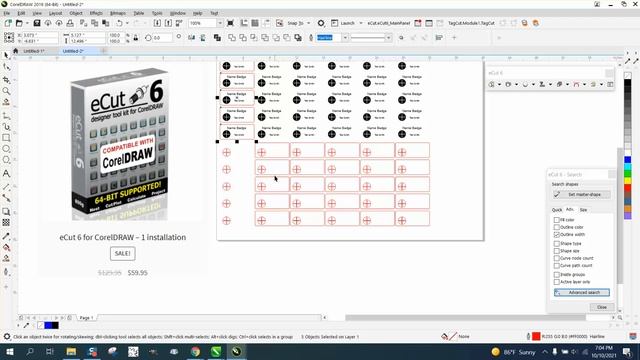Enable the Fill color checkbox
Viewport: 640px width, 360px height.
pos(556,220)
